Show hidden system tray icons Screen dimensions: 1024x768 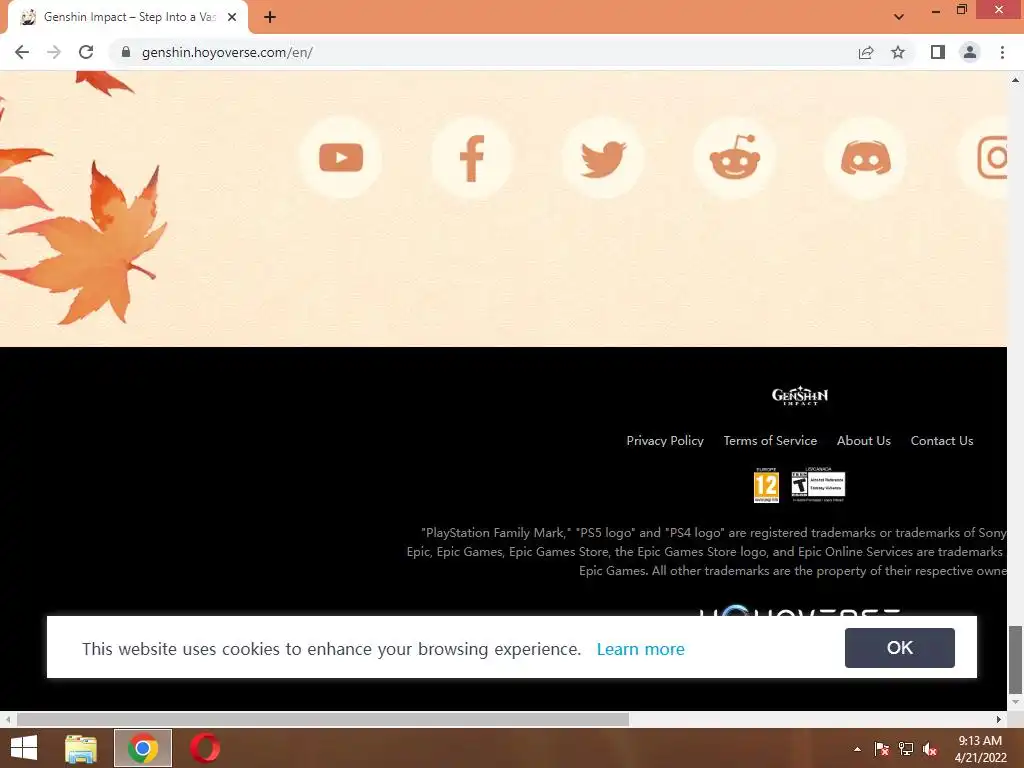857,749
